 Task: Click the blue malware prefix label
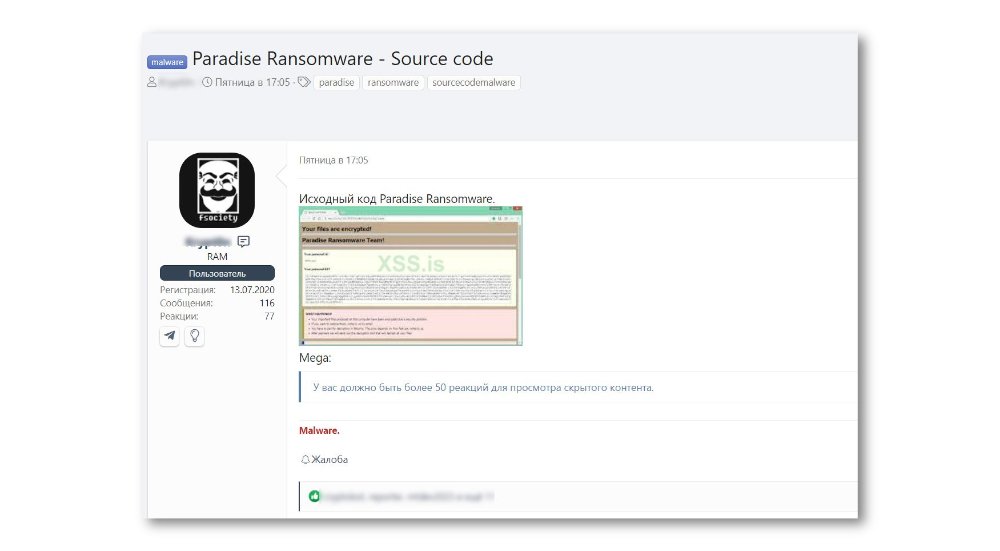(x=167, y=62)
